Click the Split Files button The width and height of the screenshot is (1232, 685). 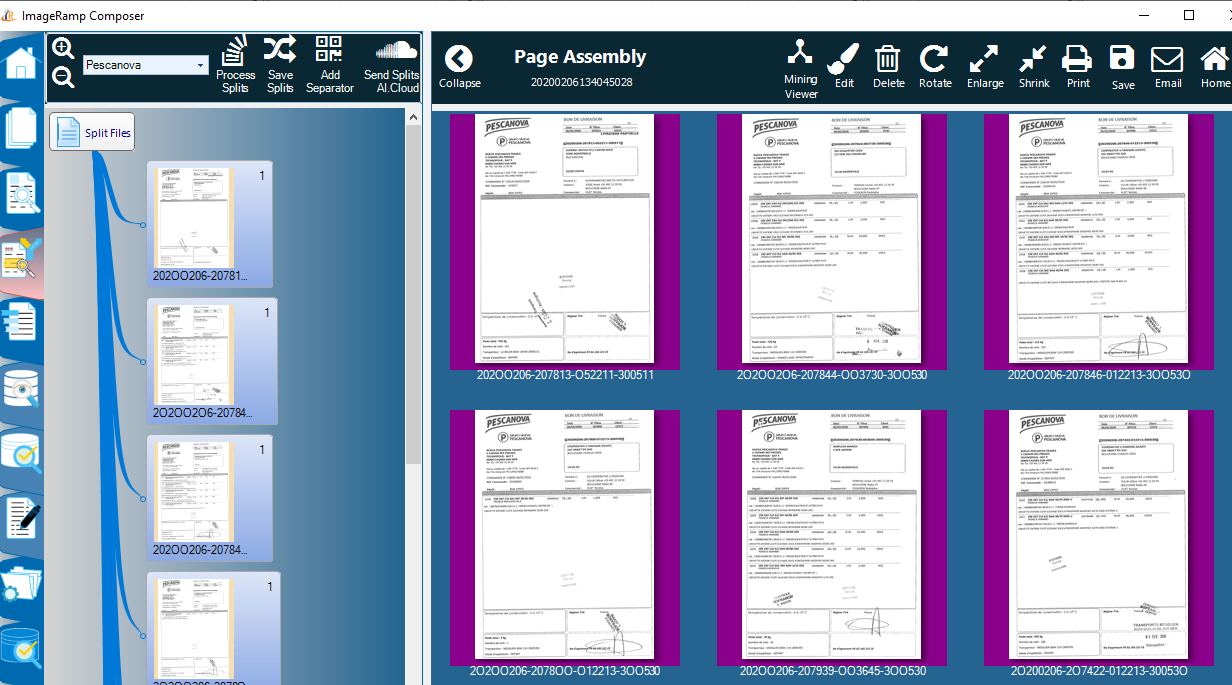coord(92,132)
